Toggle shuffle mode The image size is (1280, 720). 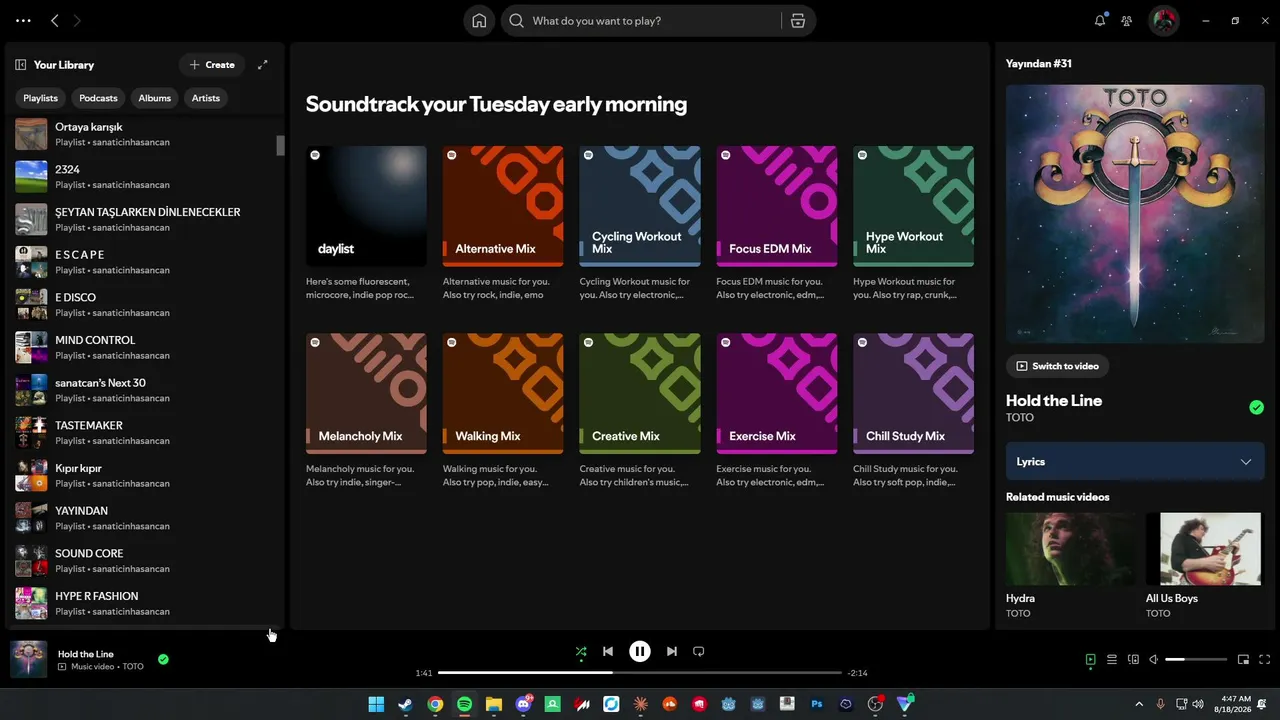point(581,652)
